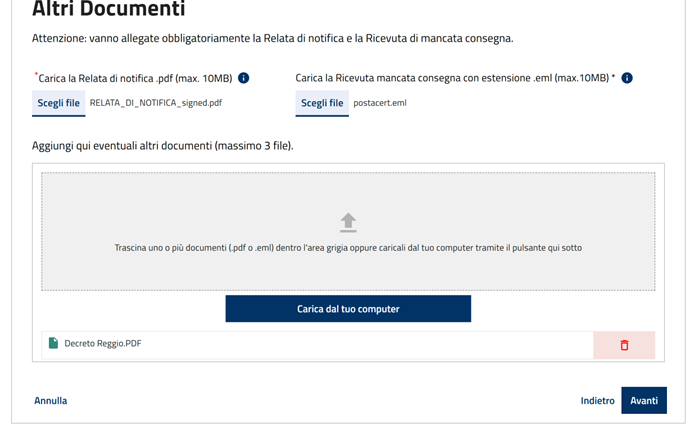Screen dimensions: 699x433
Task: Go forward with the Avanti button
Action: pyautogui.click(x=644, y=400)
